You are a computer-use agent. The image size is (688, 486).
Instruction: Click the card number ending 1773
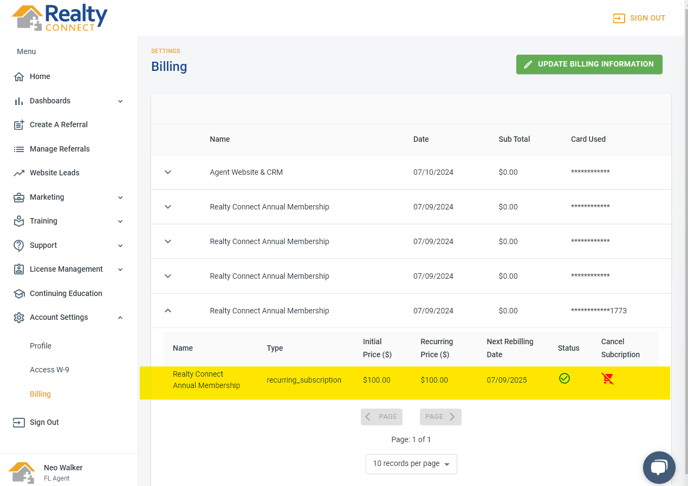click(598, 311)
